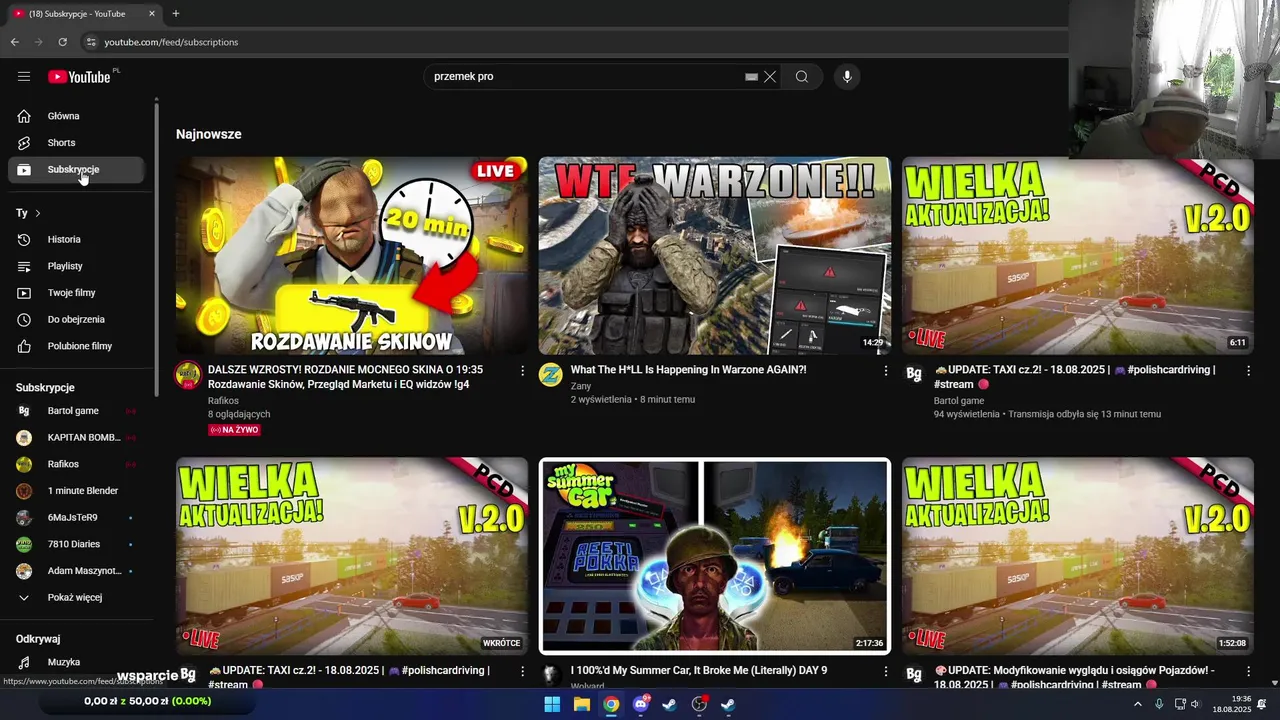The image size is (1280, 720).
Task: Click Bartol game name under TAXI cz.2 video
Action: pyautogui.click(x=959, y=401)
